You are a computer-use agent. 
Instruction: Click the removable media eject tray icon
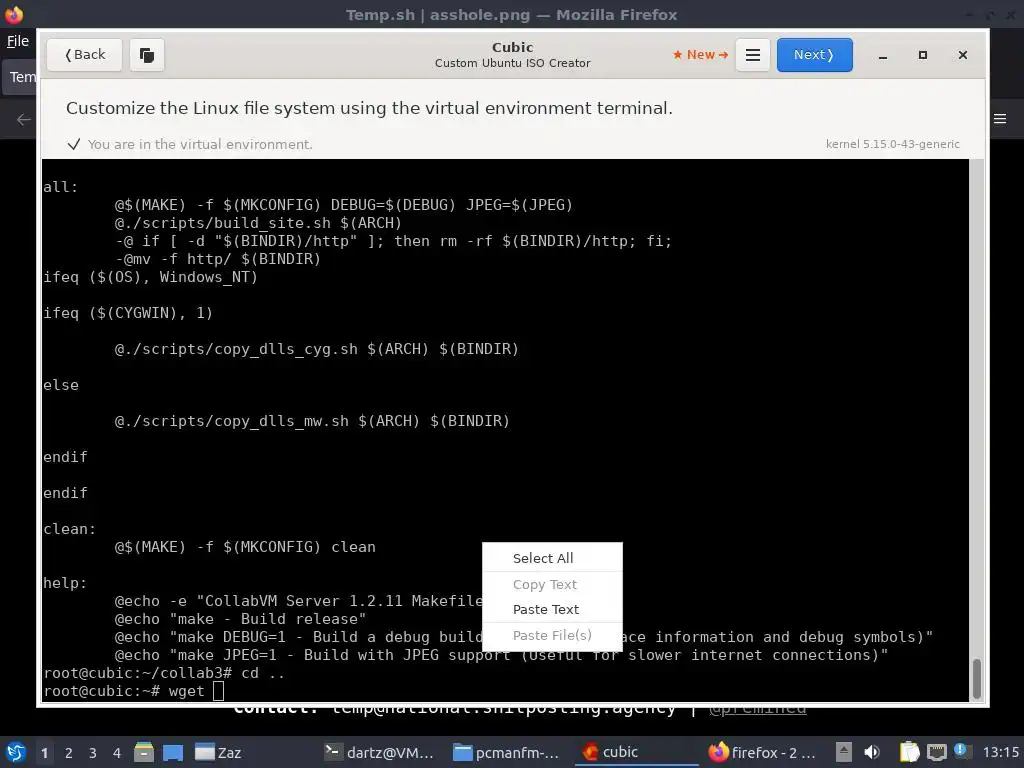(x=843, y=752)
